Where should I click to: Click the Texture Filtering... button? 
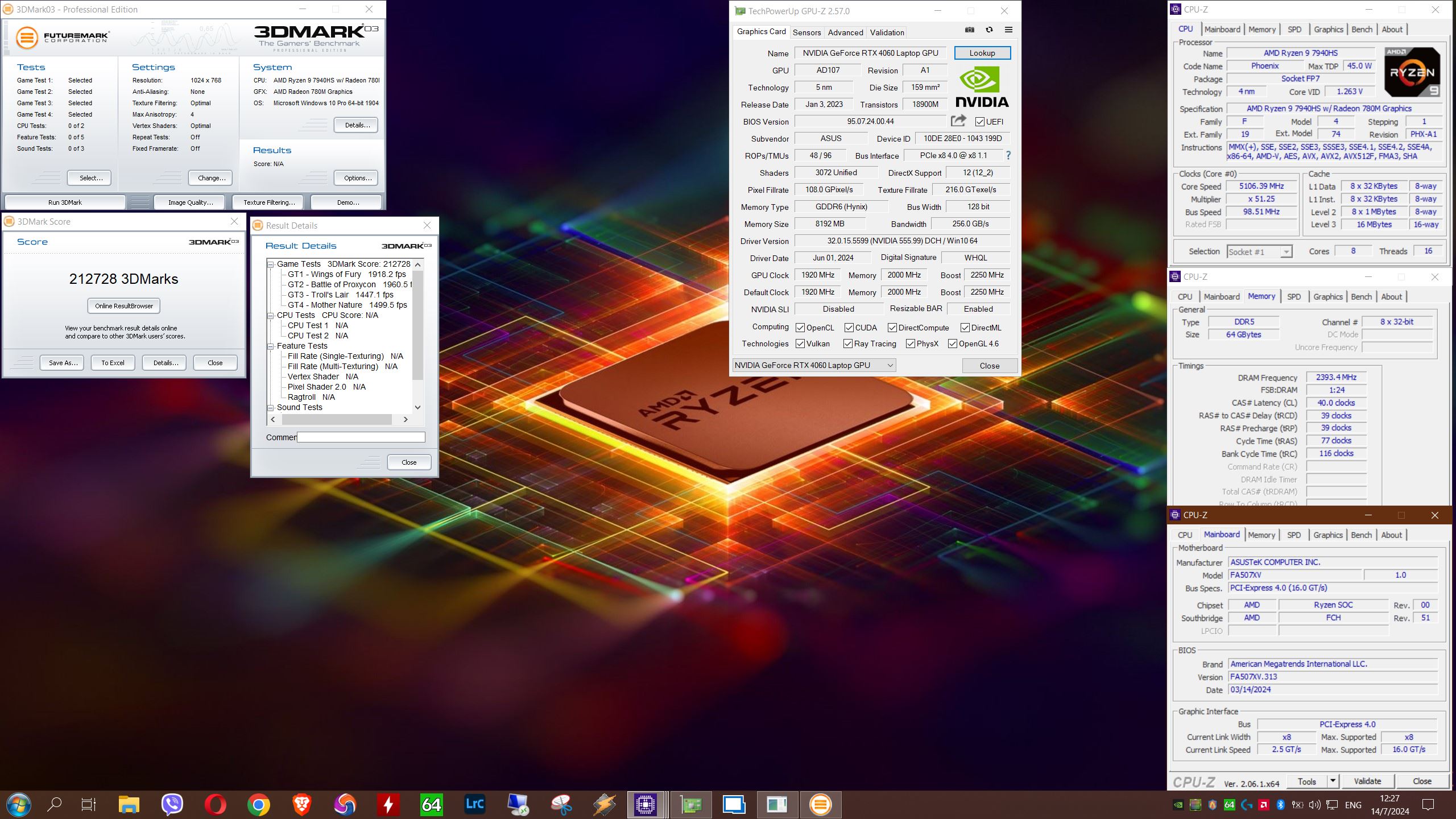click(x=269, y=202)
